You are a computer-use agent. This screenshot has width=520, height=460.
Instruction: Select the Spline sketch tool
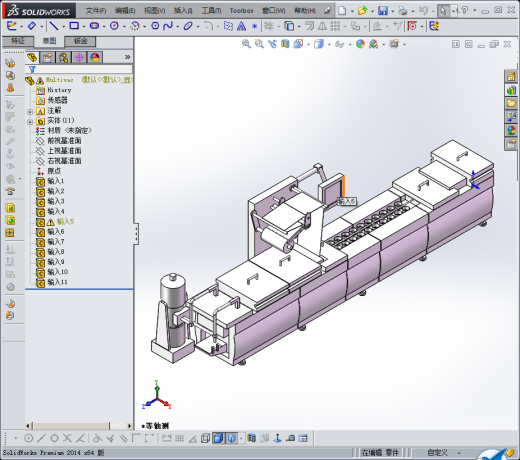(x=168, y=26)
